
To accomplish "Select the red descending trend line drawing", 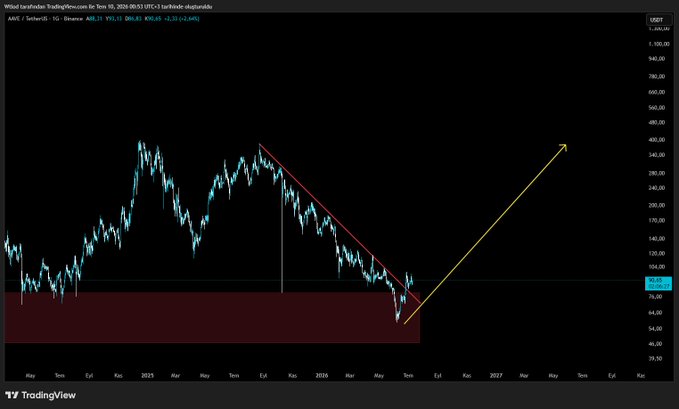I will point(338,222).
